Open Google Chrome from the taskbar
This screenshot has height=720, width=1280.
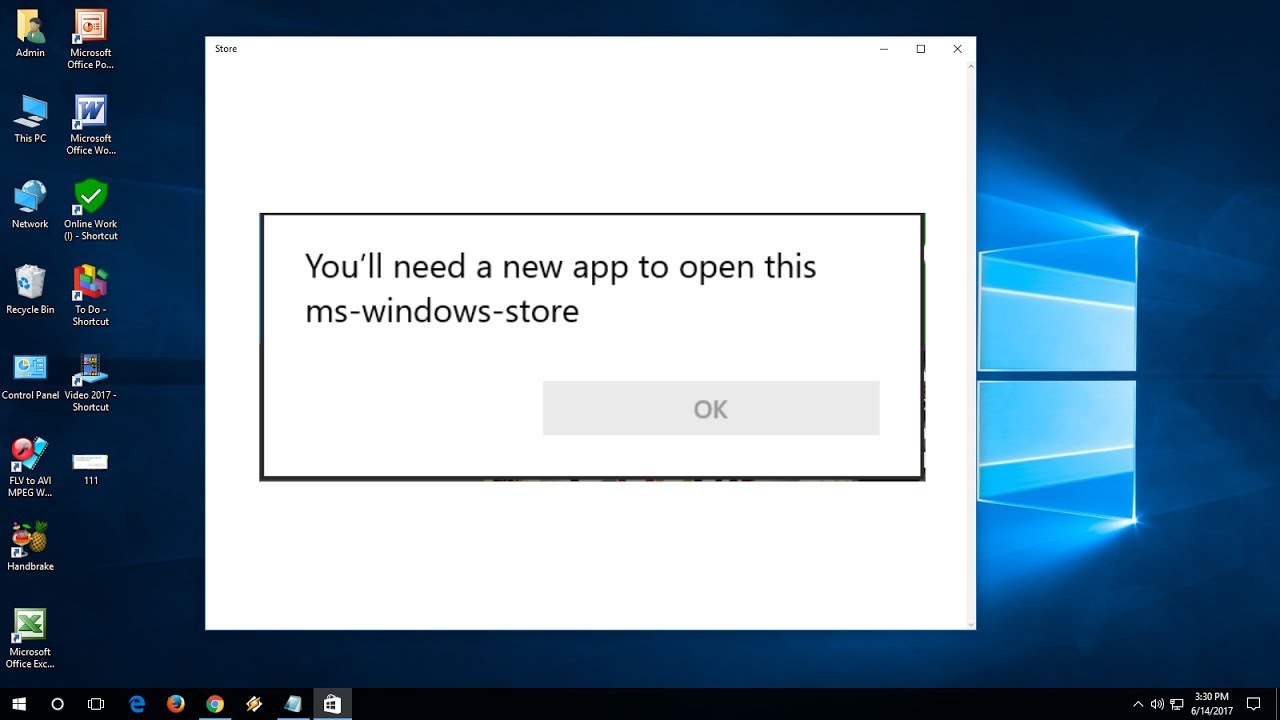[x=215, y=703]
